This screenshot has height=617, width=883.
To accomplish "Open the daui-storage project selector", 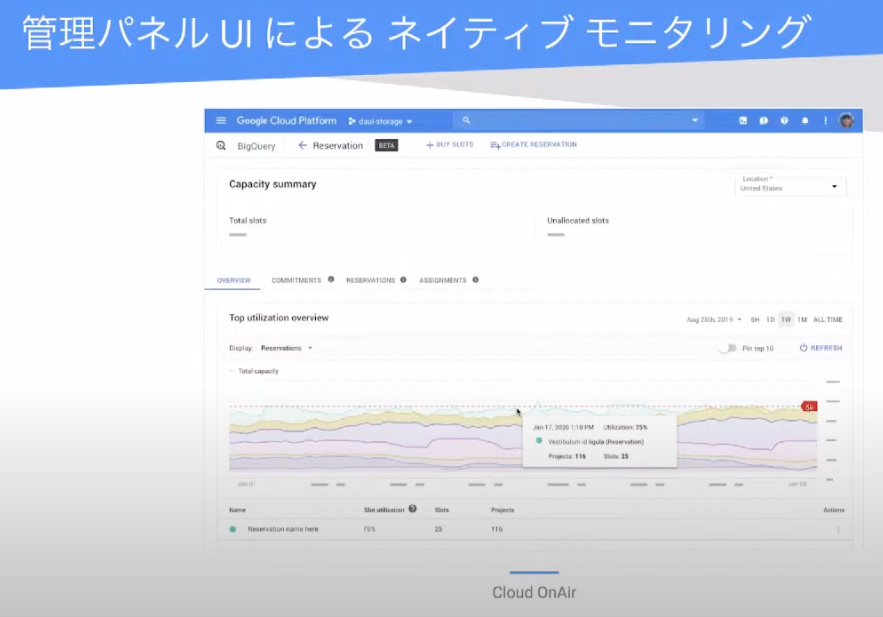I will click(x=380, y=121).
